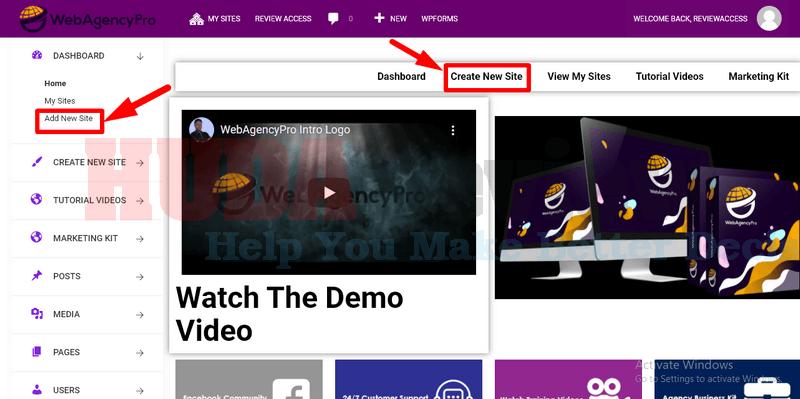Expand Tutorial Videos sidebar arrow
The width and height of the screenshot is (800, 399).
[140, 201]
